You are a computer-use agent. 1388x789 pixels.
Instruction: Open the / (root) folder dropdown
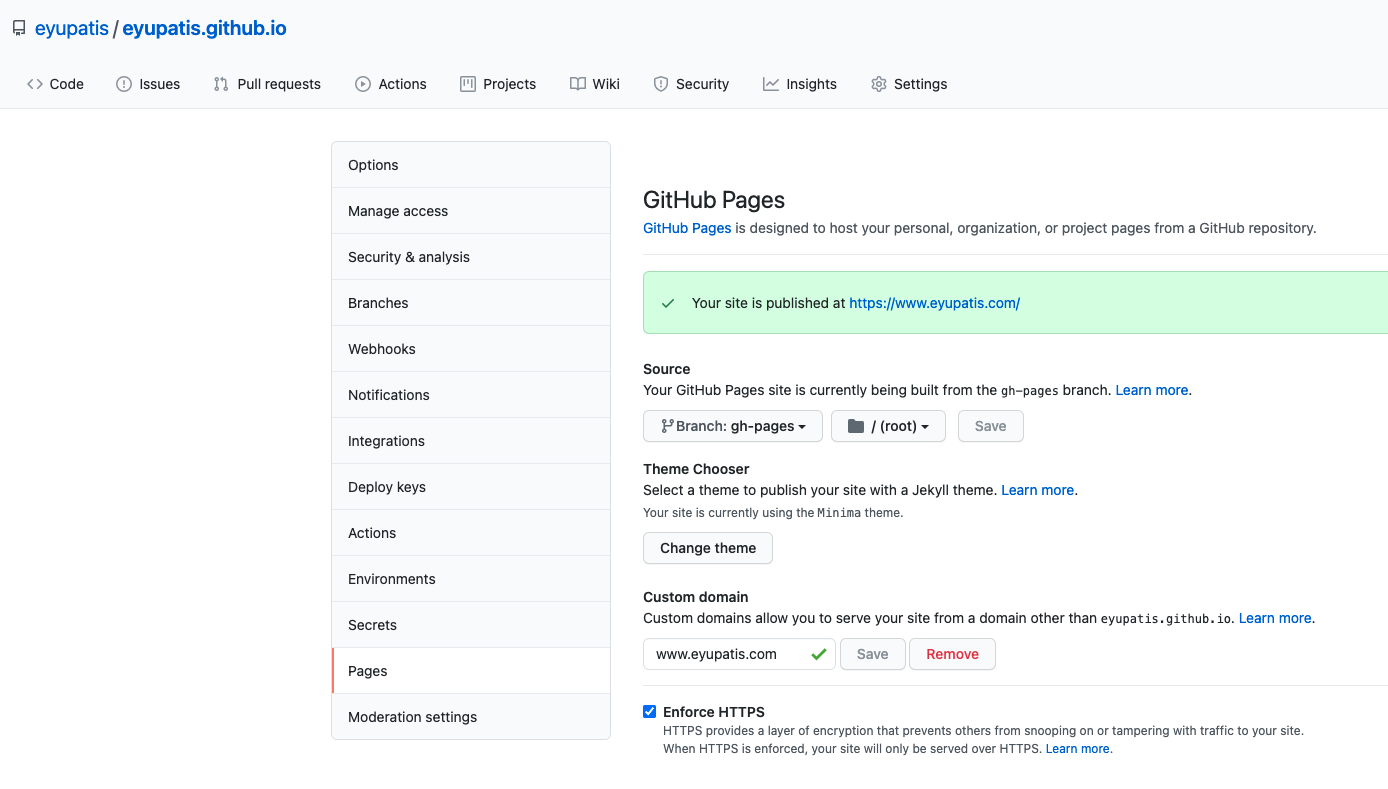click(x=888, y=426)
